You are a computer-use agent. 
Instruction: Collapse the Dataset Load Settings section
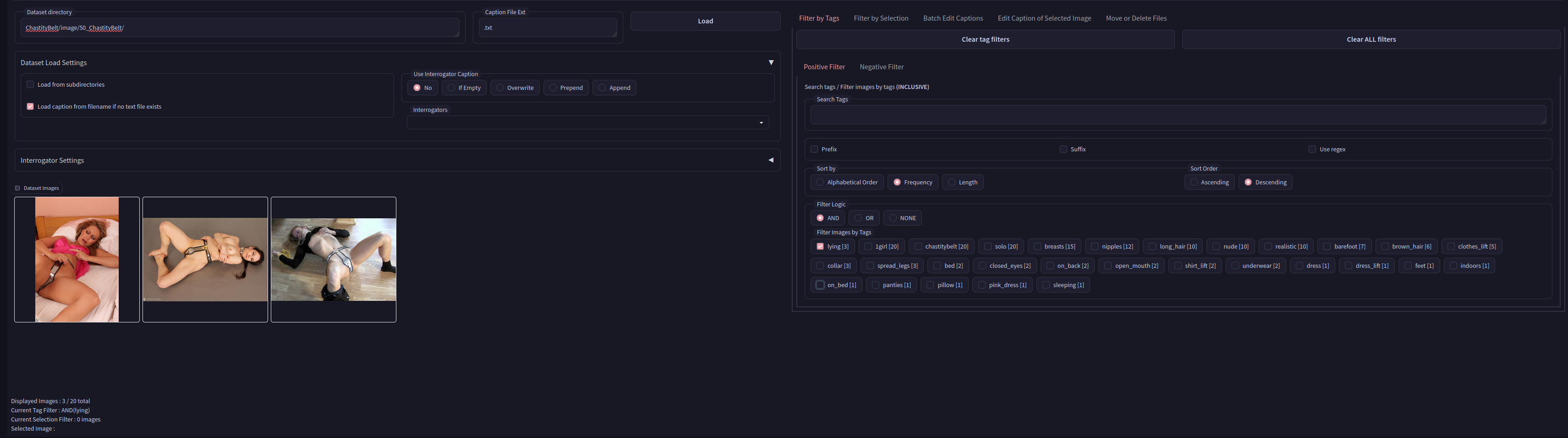pyautogui.click(x=771, y=63)
